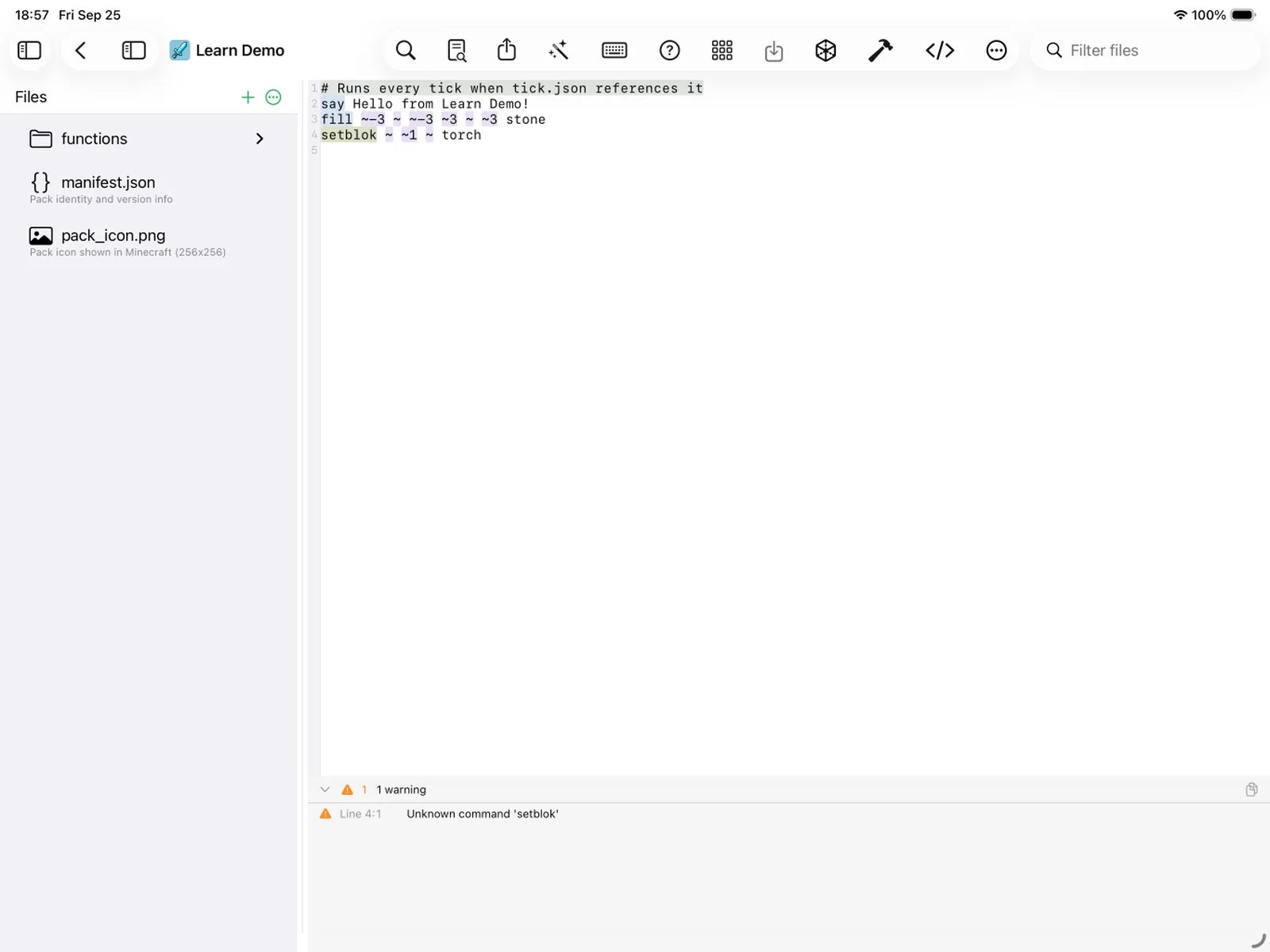This screenshot has height=952, width=1270.
Task: Click the 'Line 4:1' location label
Action: coord(360,814)
